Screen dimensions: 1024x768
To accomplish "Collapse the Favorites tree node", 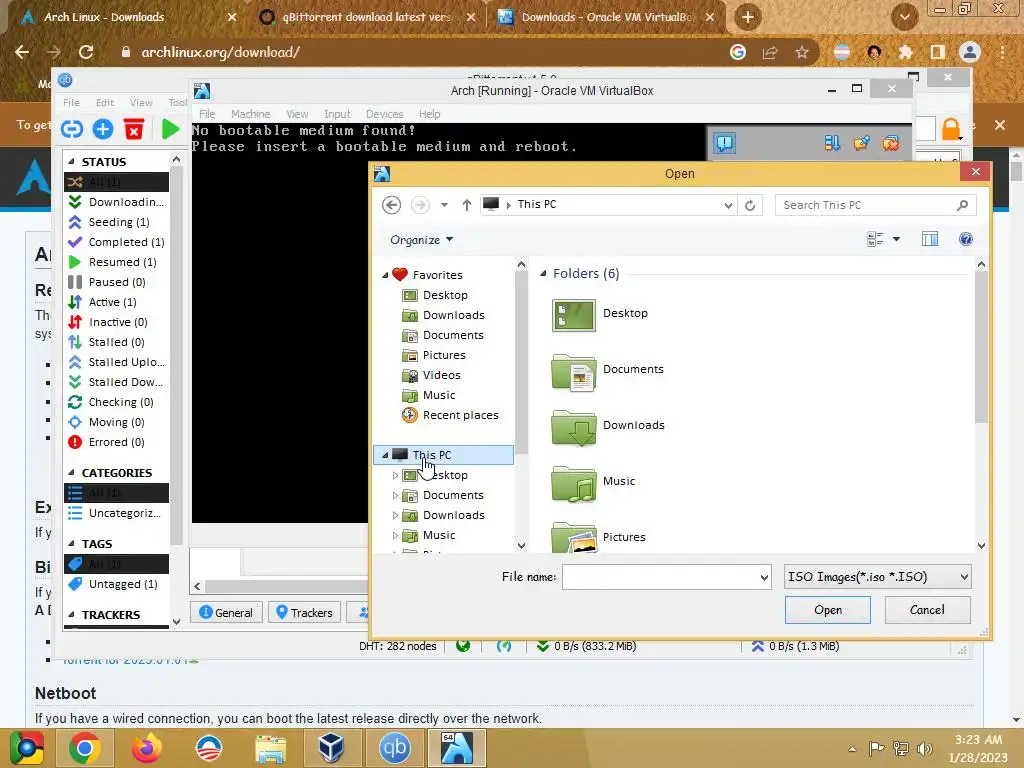I will click(x=385, y=276).
